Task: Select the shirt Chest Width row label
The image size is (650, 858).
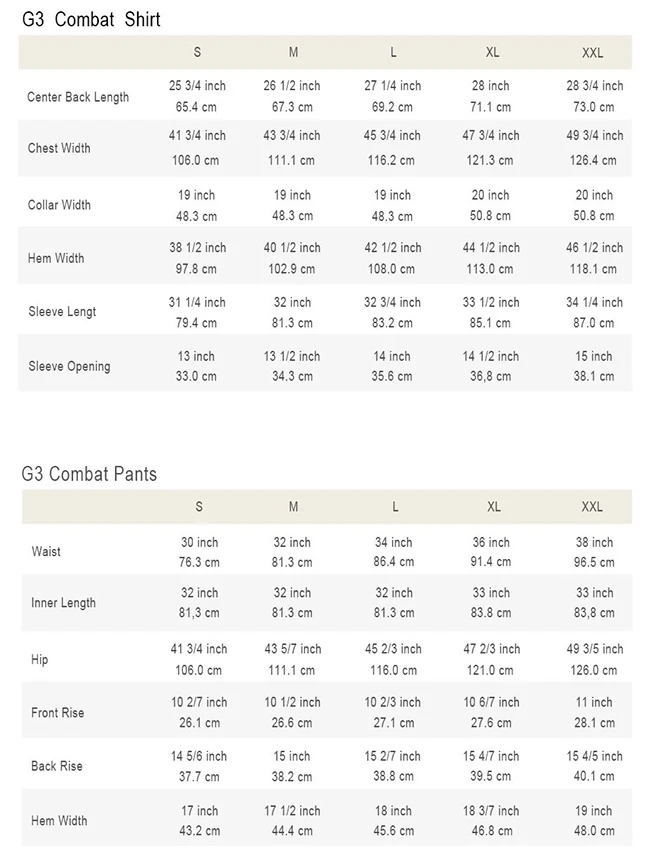Action: click(59, 148)
